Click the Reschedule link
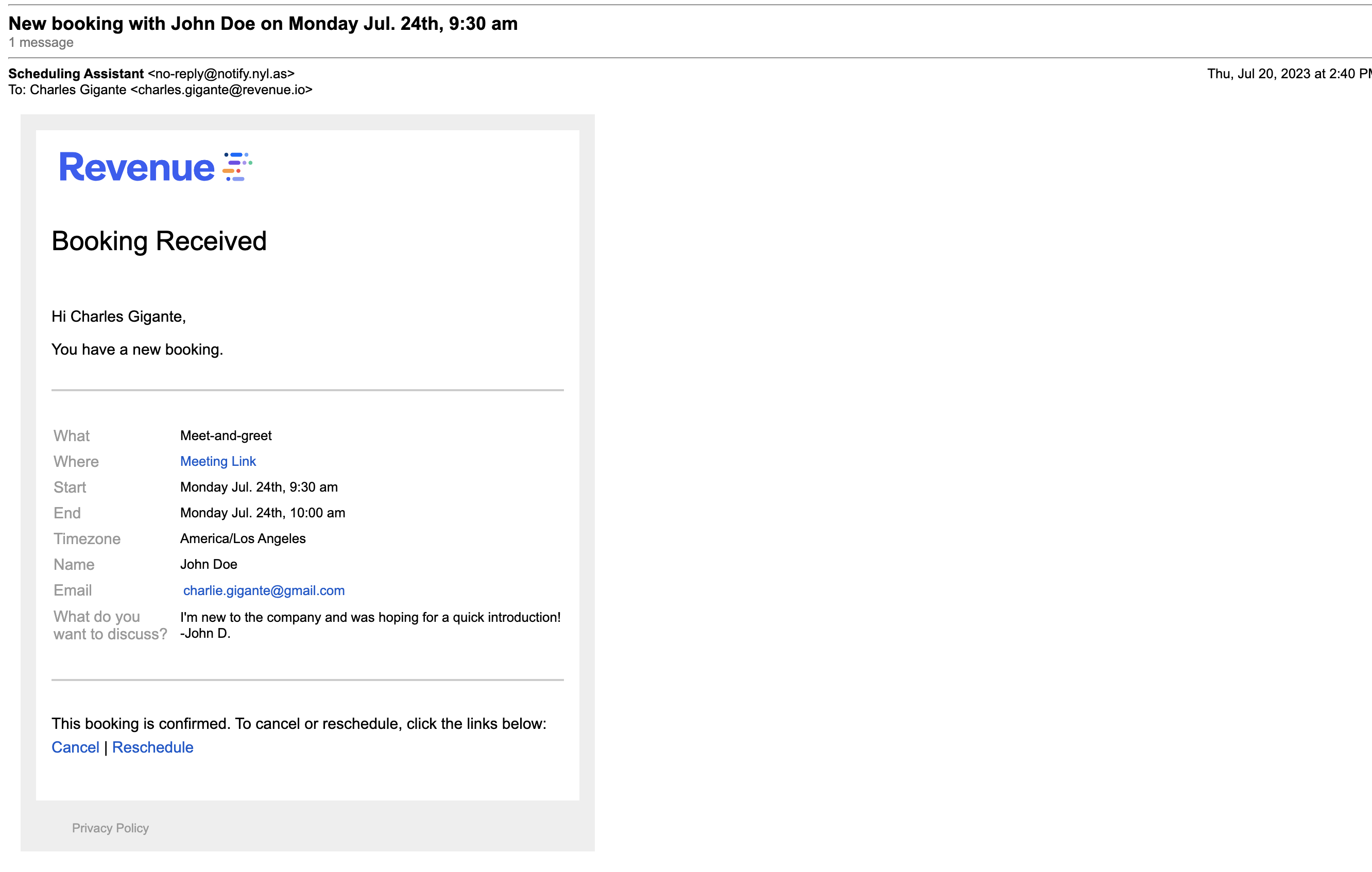Viewport: 1372px width, 872px height. click(x=152, y=747)
